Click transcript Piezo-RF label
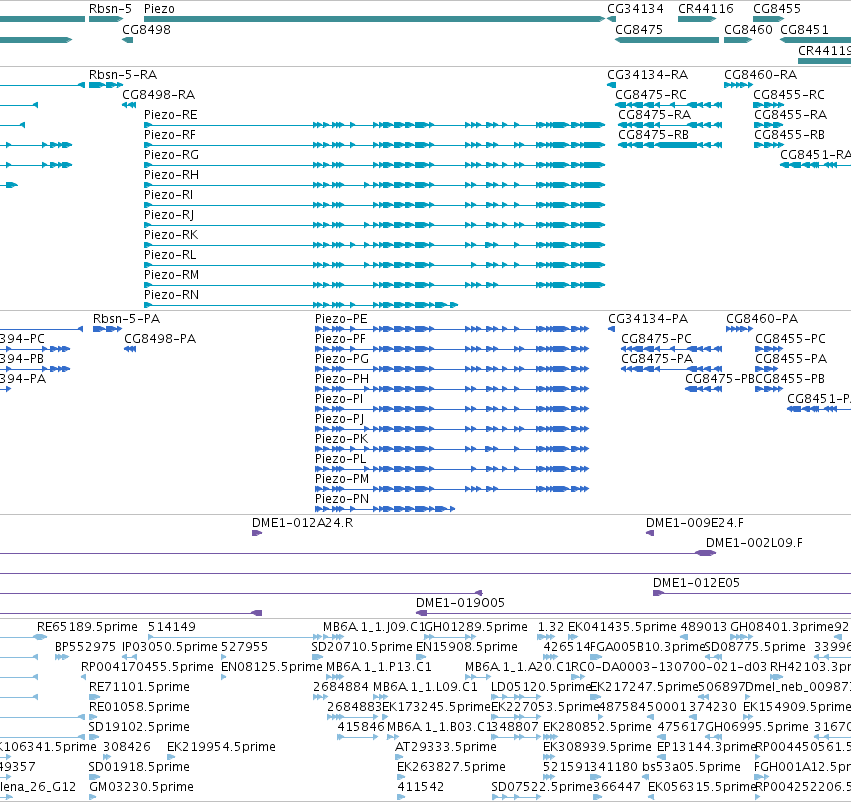Image resolution: width=851 pixels, height=802 pixels. point(170,135)
